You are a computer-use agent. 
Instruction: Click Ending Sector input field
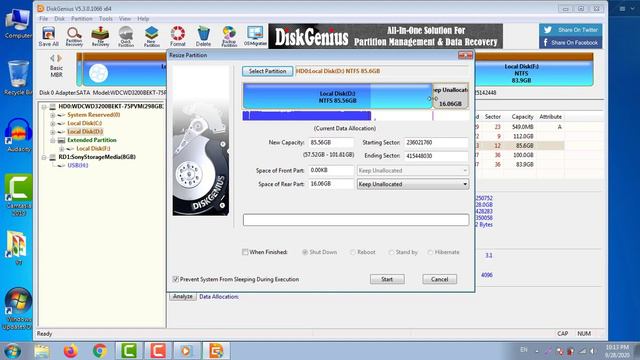pos(436,156)
